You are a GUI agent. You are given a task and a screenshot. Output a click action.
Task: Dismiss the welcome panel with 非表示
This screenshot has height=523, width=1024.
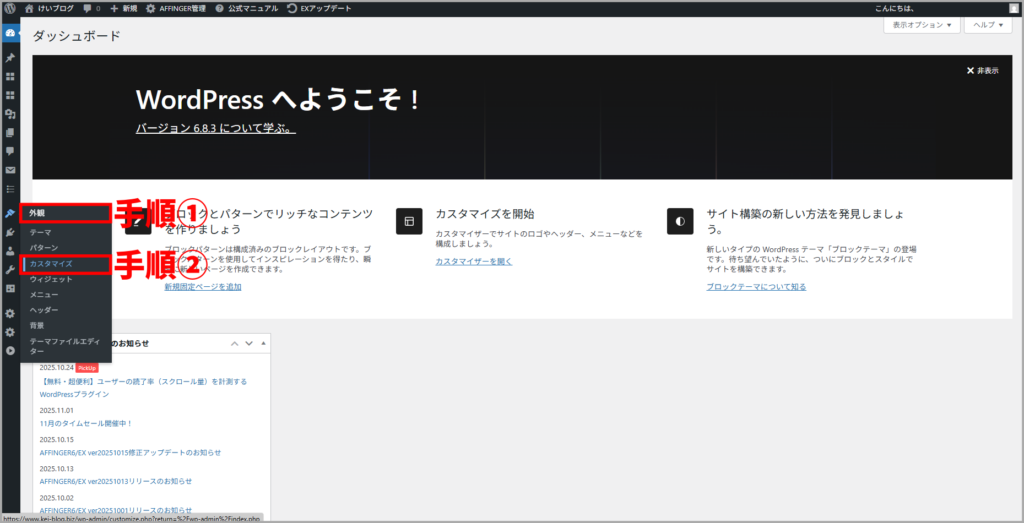(982, 71)
